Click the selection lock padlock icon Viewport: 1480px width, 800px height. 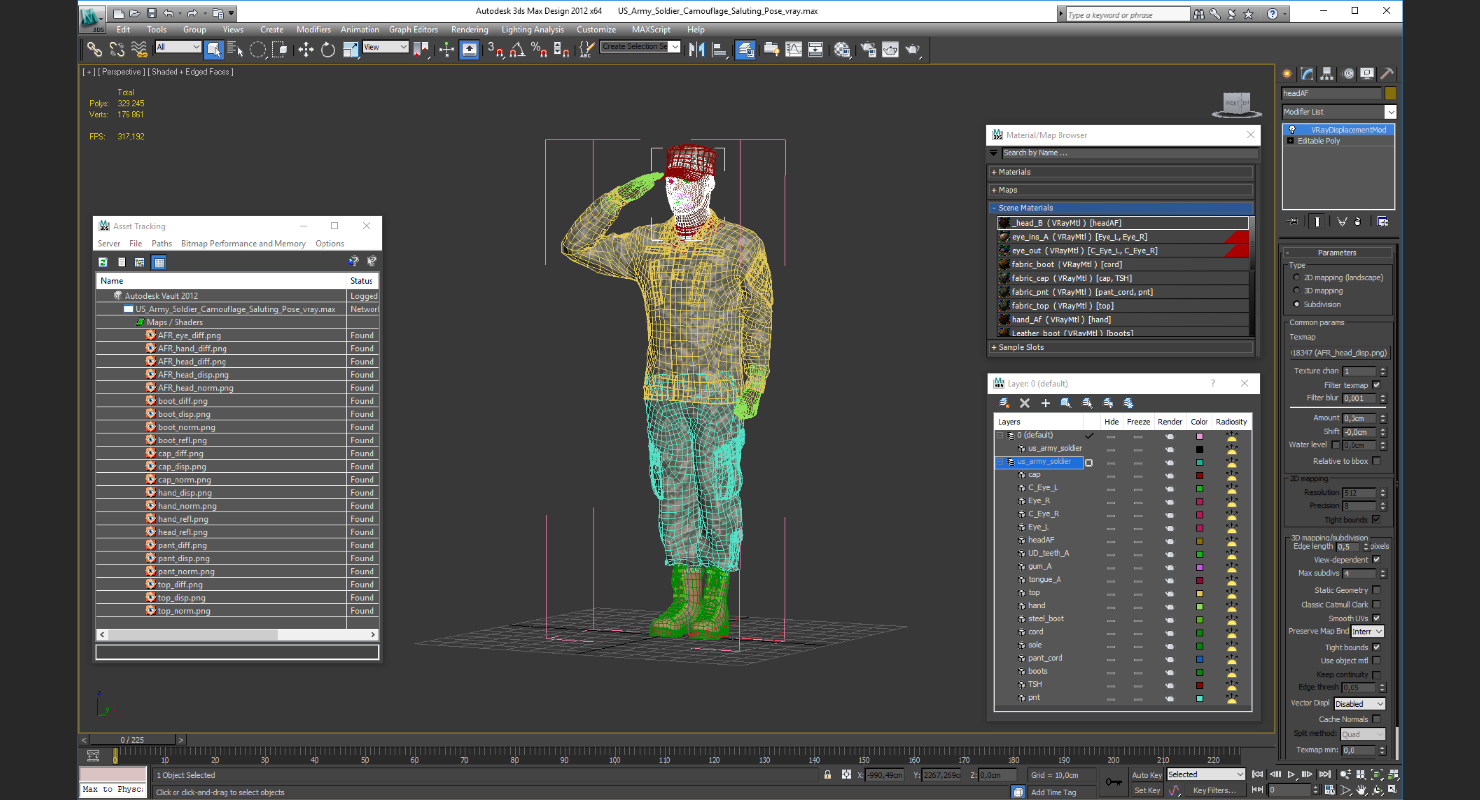(x=827, y=775)
